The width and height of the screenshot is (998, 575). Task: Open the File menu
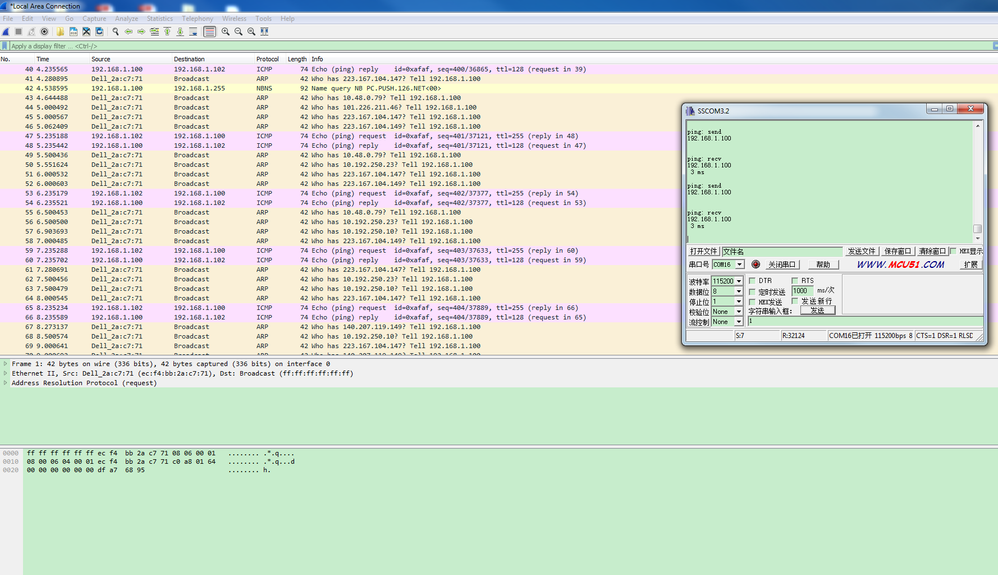(8, 18)
